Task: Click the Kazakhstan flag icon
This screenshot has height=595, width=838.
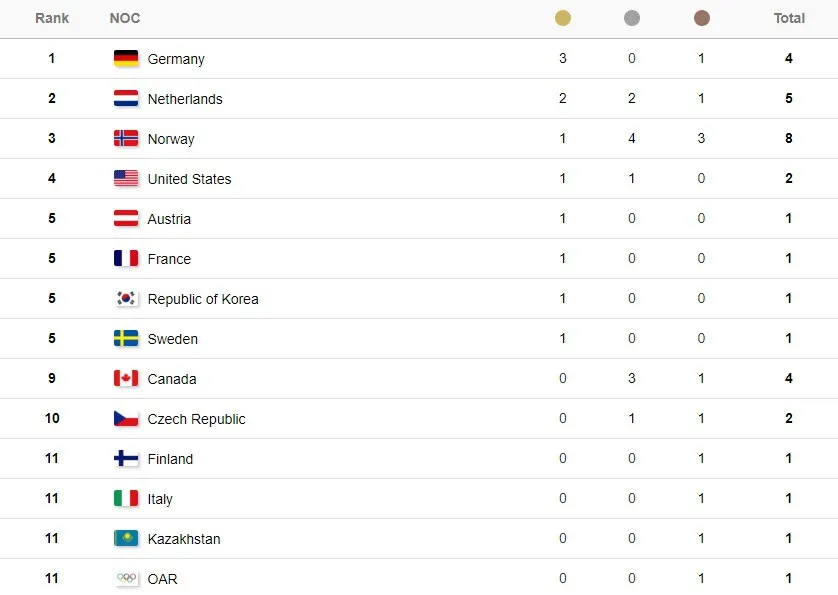Action: pyautogui.click(x=126, y=538)
